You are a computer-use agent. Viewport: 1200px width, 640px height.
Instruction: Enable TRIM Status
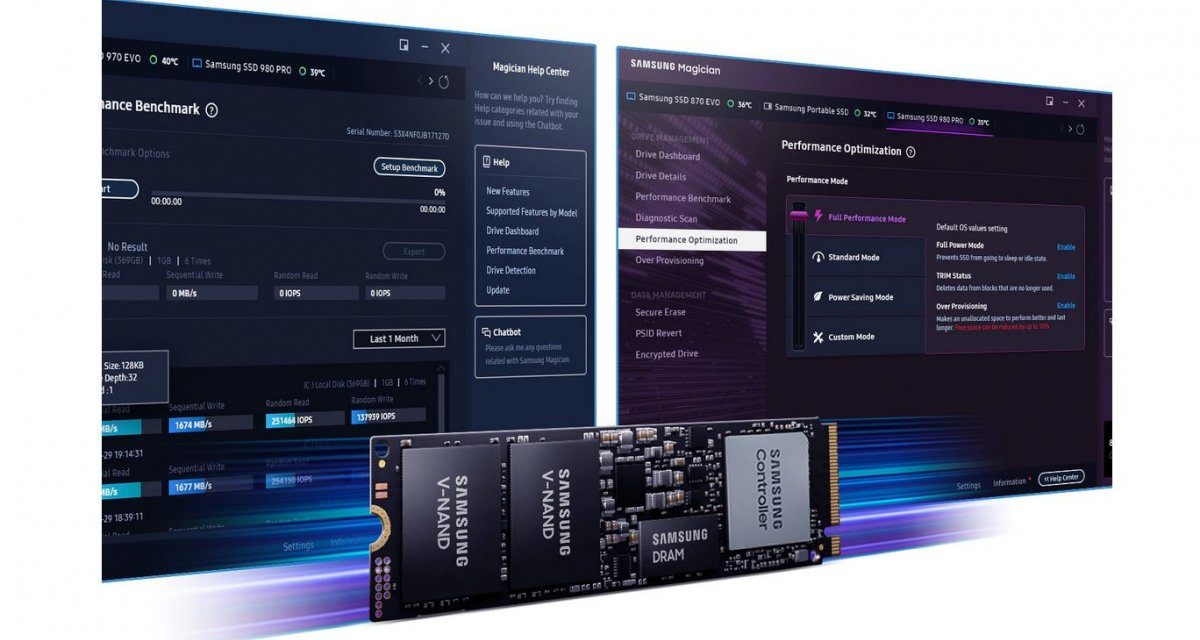pyautogui.click(x=1068, y=276)
